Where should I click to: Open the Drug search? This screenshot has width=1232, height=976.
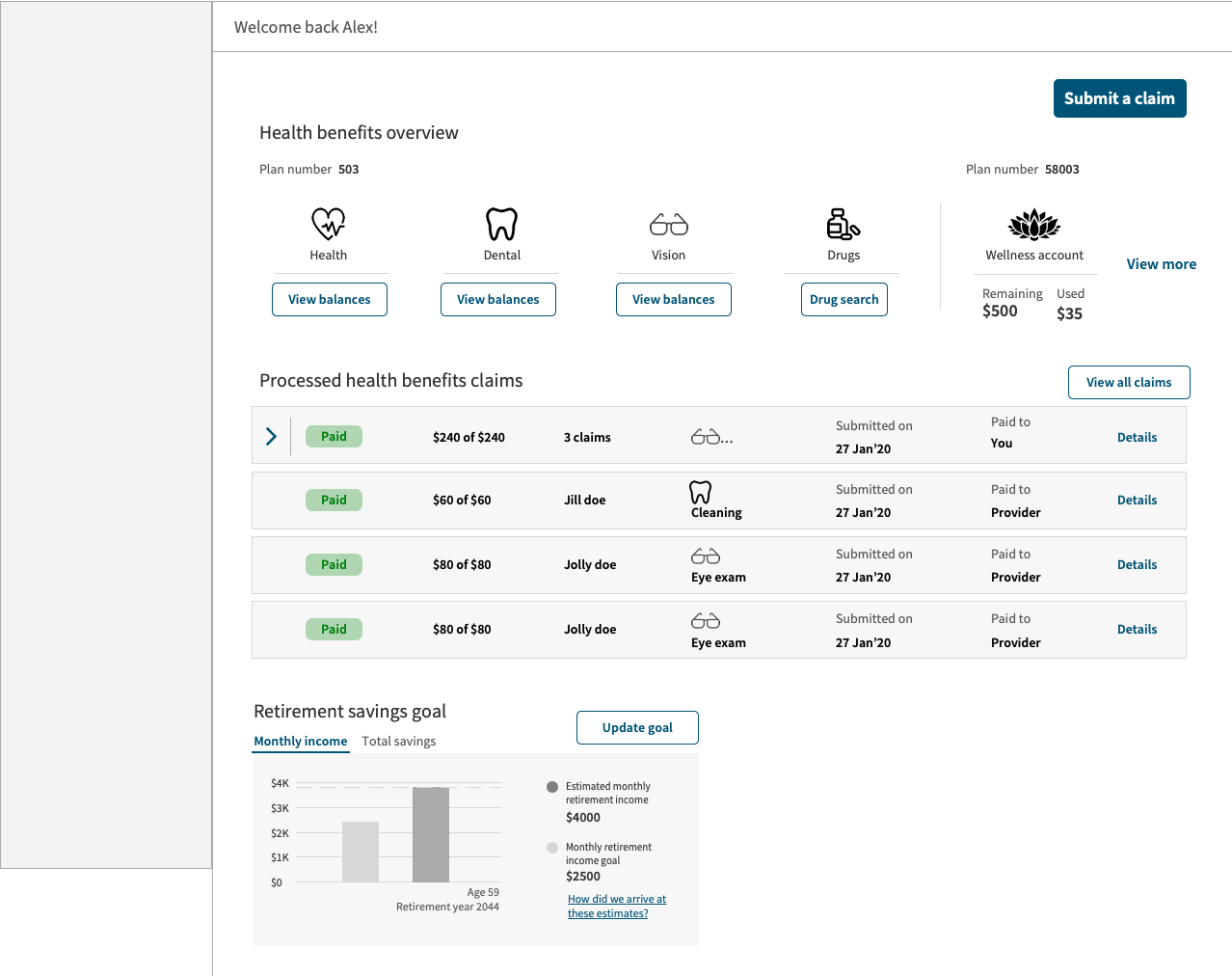click(844, 299)
